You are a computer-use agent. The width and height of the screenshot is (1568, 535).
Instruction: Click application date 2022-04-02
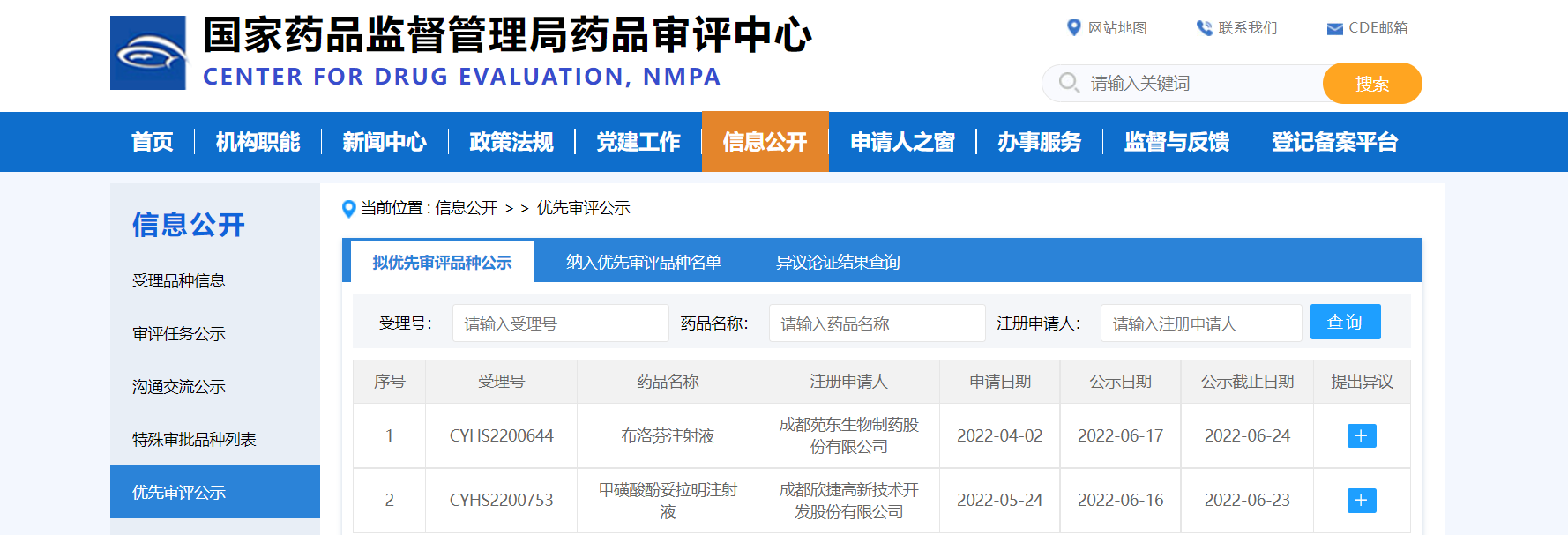pyautogui.click(x=1000, y=435)
